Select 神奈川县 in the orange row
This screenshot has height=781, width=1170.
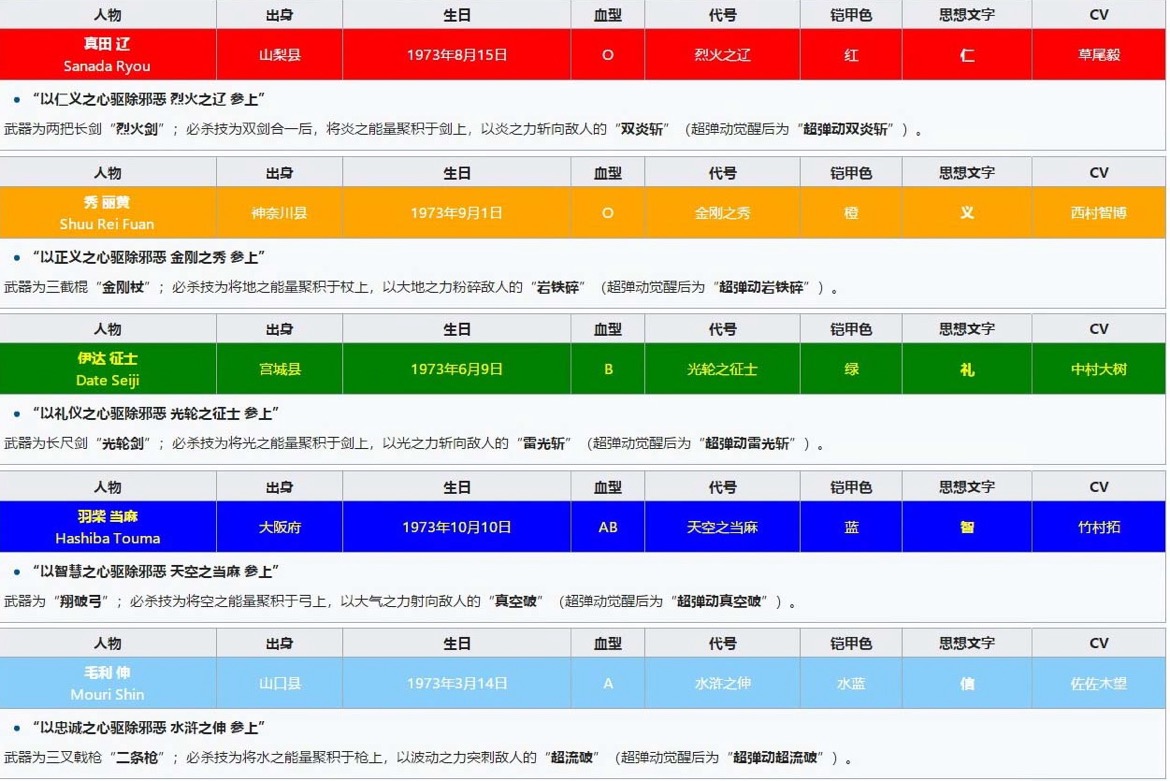coord(280,213)
